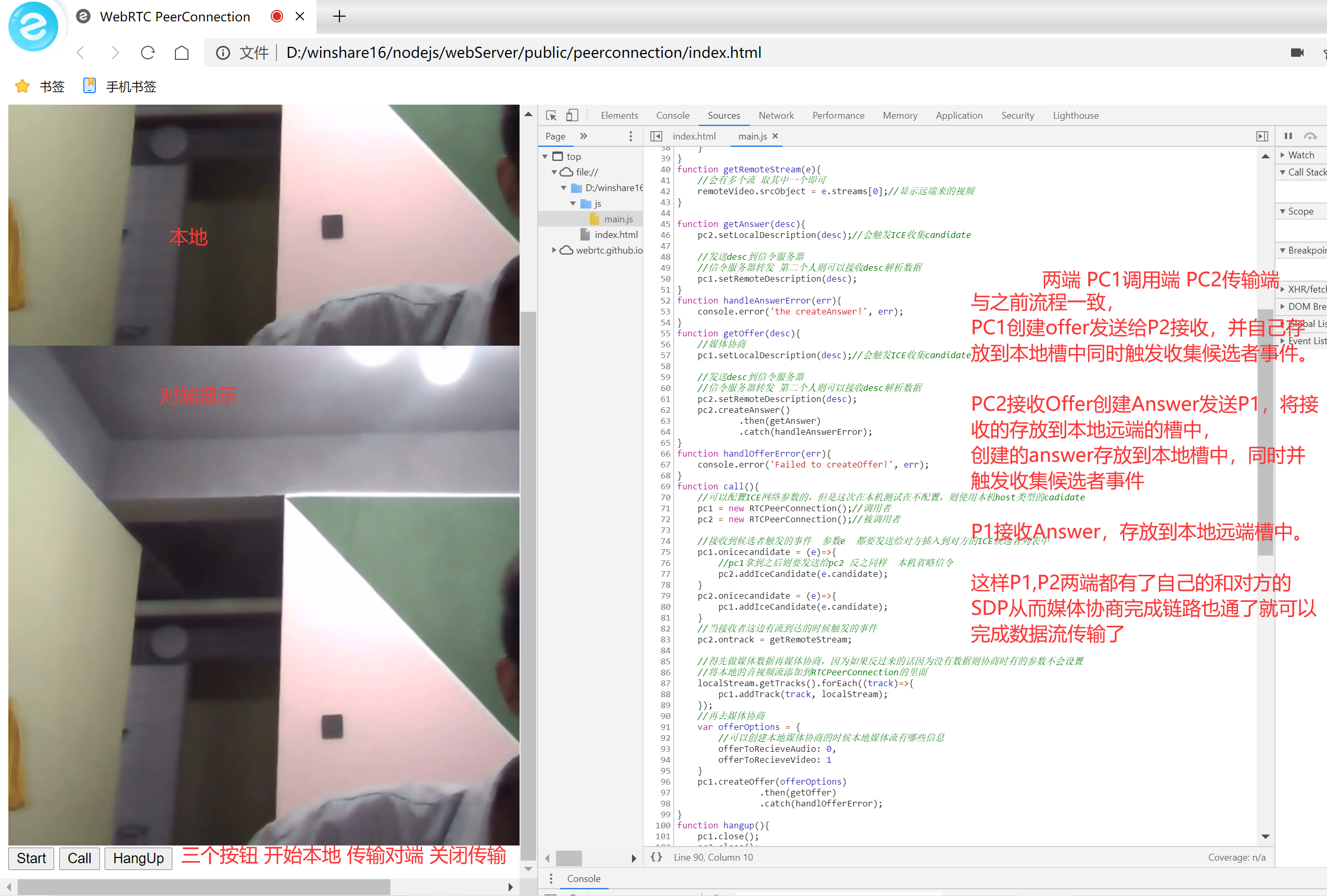The image size is (1327, 896).
Task: Expand the webrtc.github.io tree item
Action: (x=554, y=250)
